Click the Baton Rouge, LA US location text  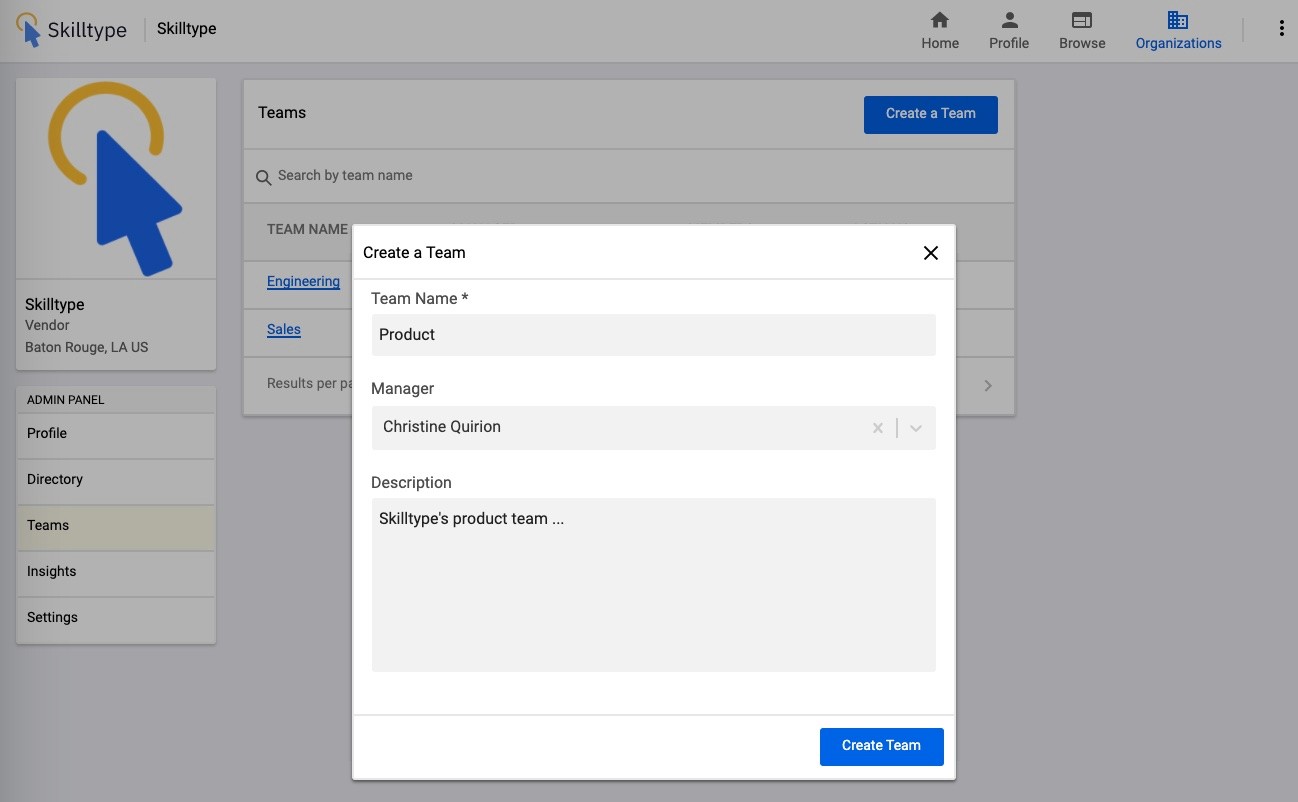(86, 348)
